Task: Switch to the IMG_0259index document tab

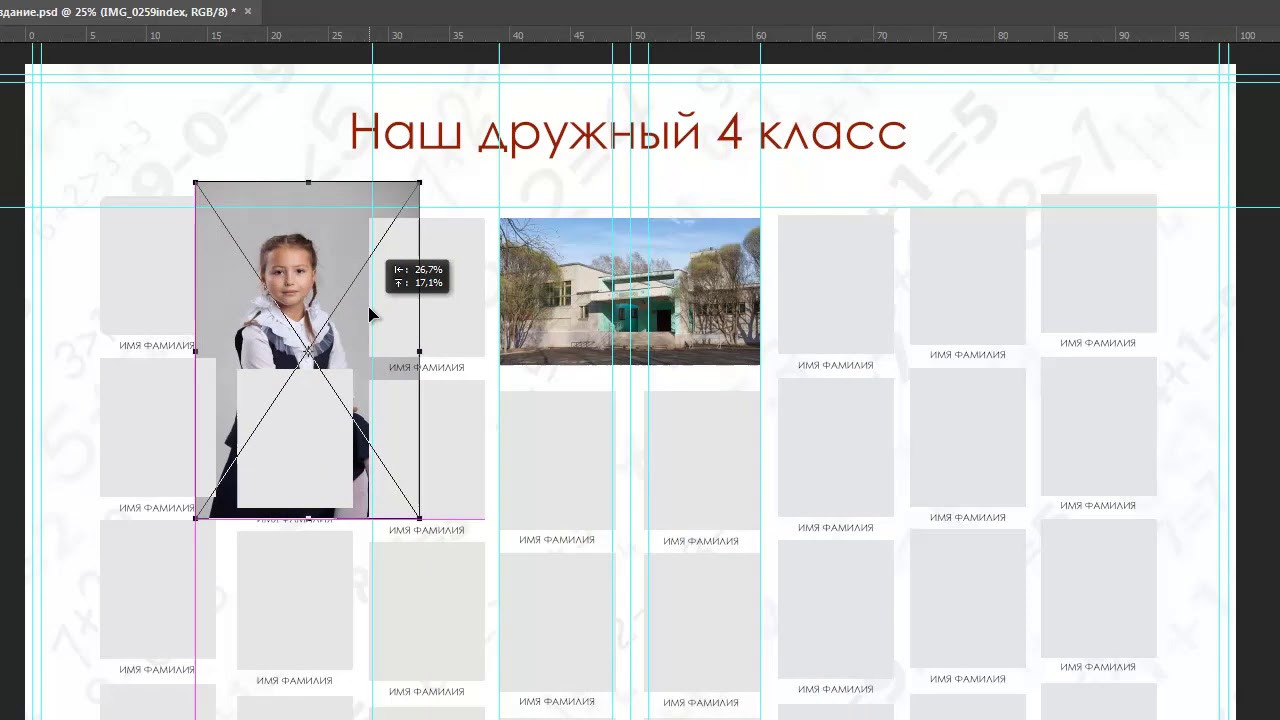Action: point(120,11)
